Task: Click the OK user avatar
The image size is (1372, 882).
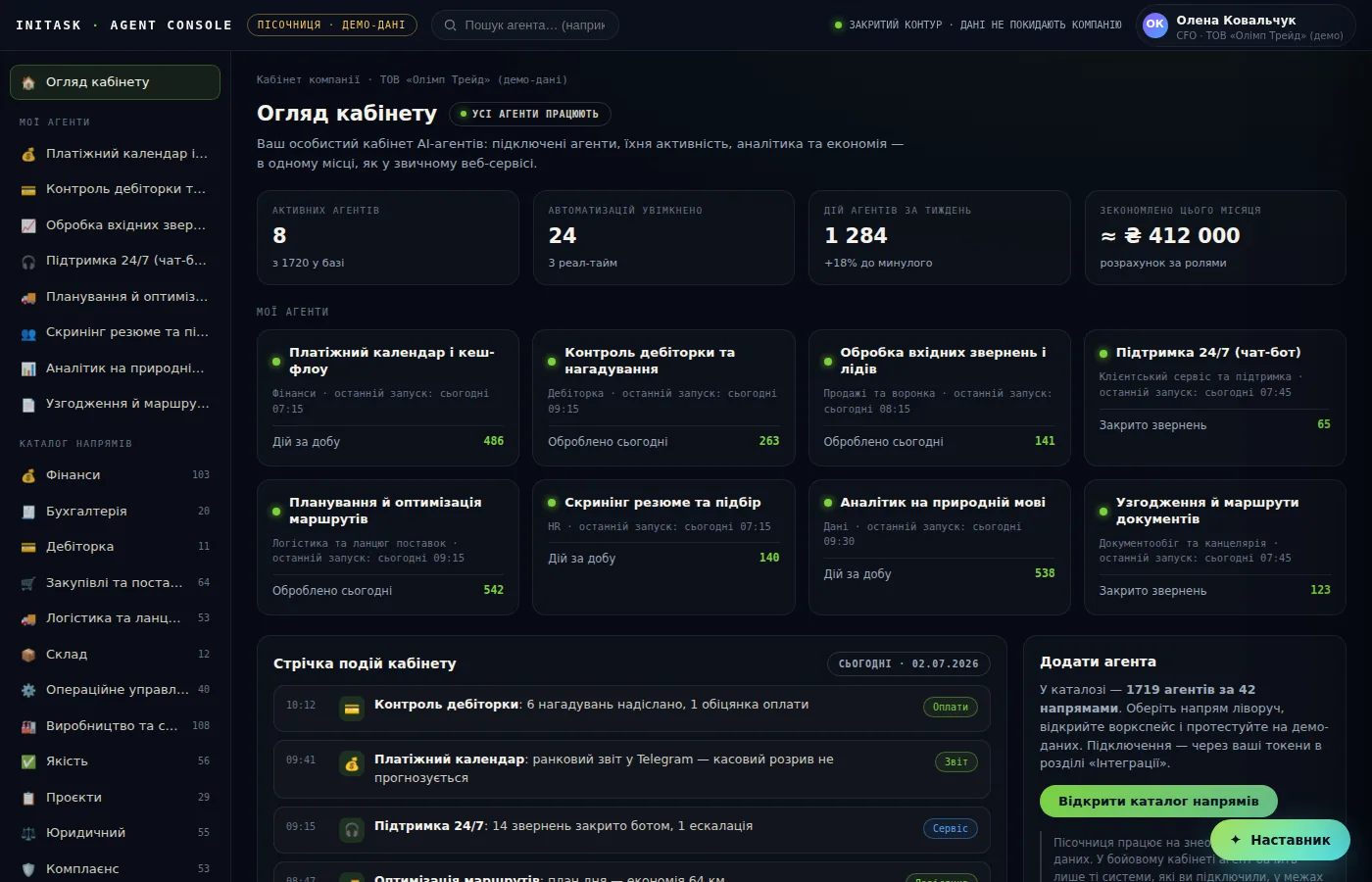Action: coord(1155,24)
